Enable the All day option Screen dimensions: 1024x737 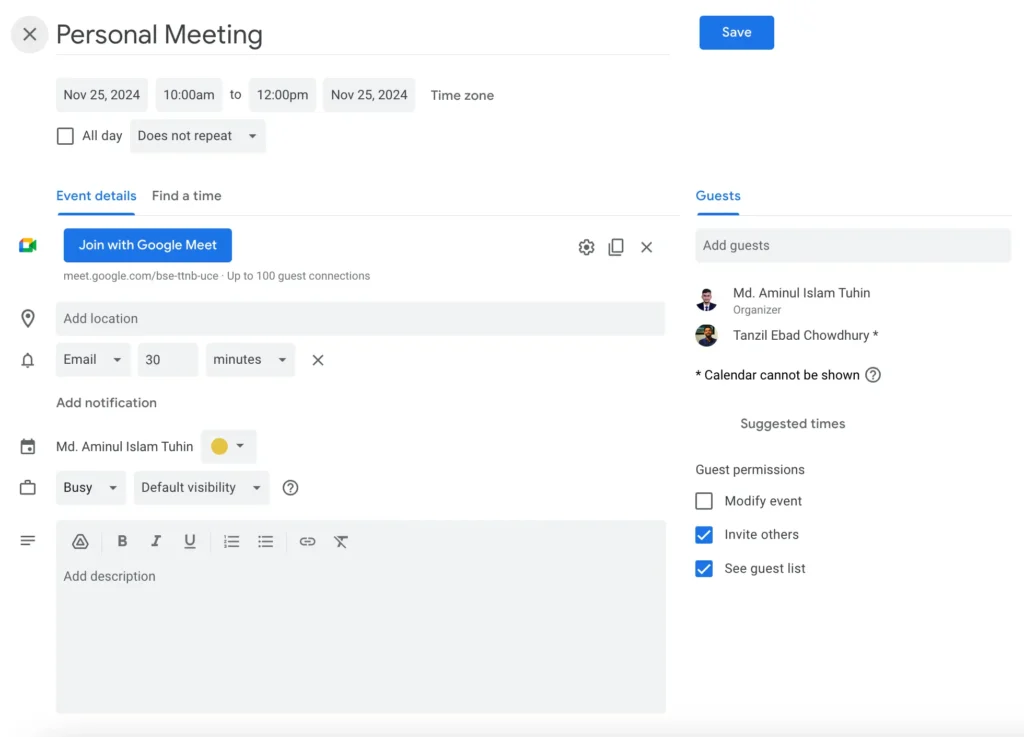65,135
